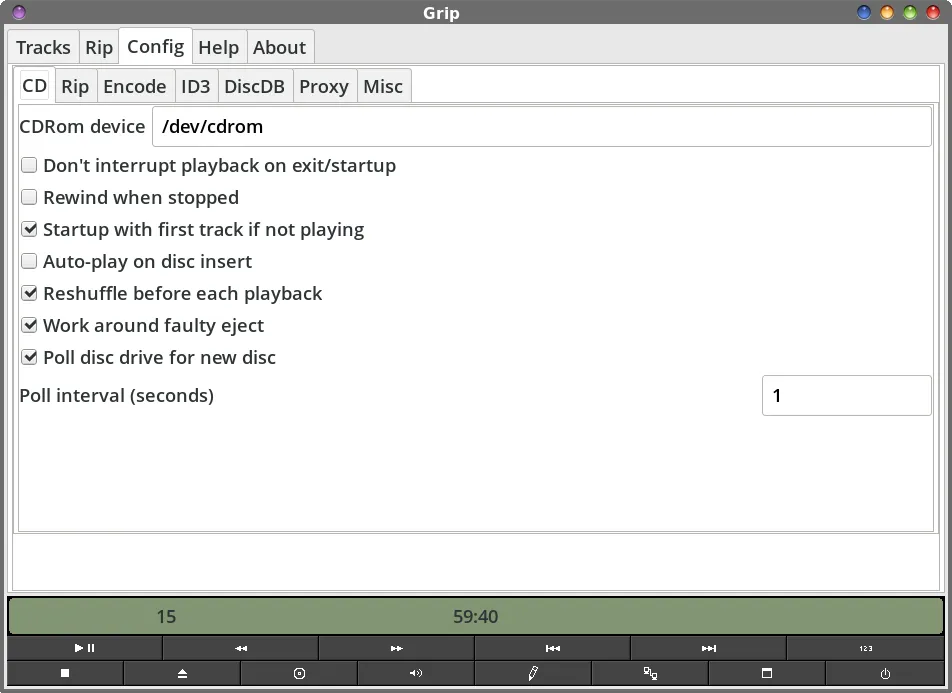Select the Config tab

[x=155, y=46]
